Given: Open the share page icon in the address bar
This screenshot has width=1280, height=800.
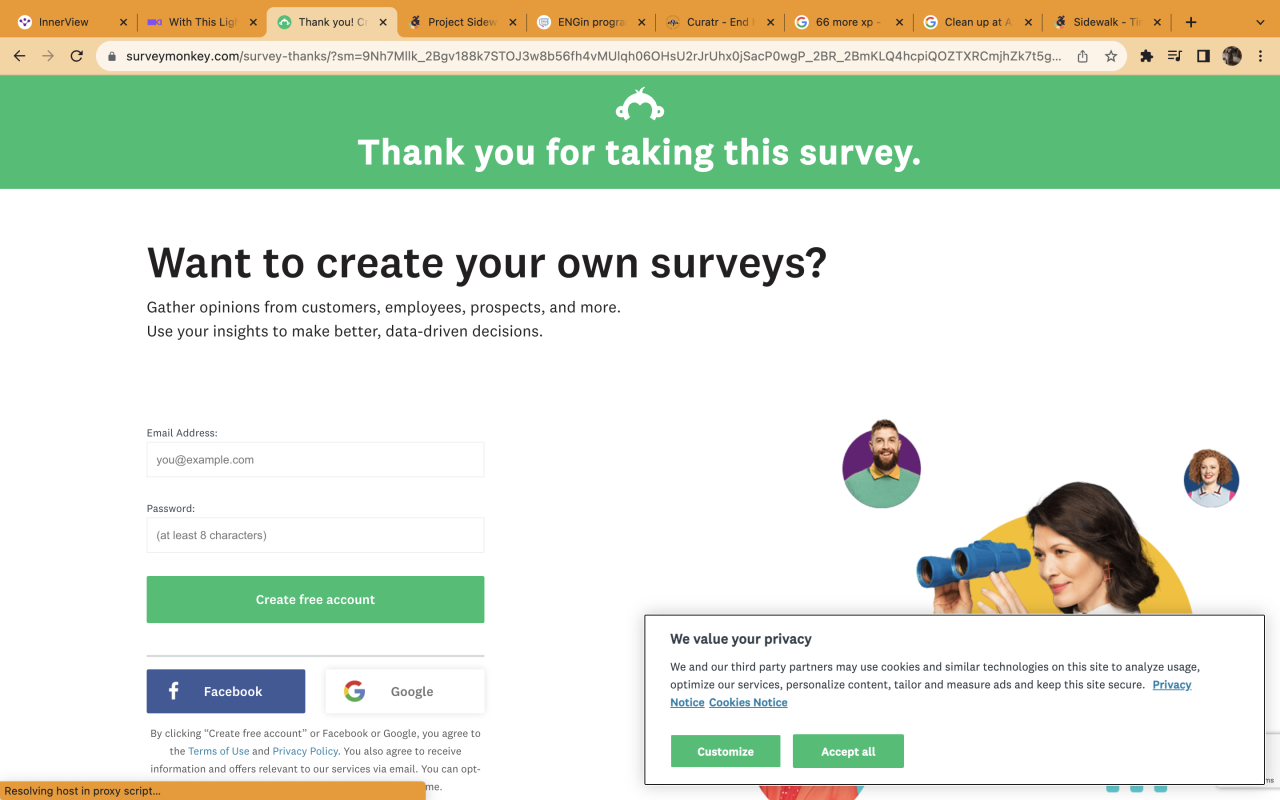Looking at the screenshot, I should click(1082, 56).
